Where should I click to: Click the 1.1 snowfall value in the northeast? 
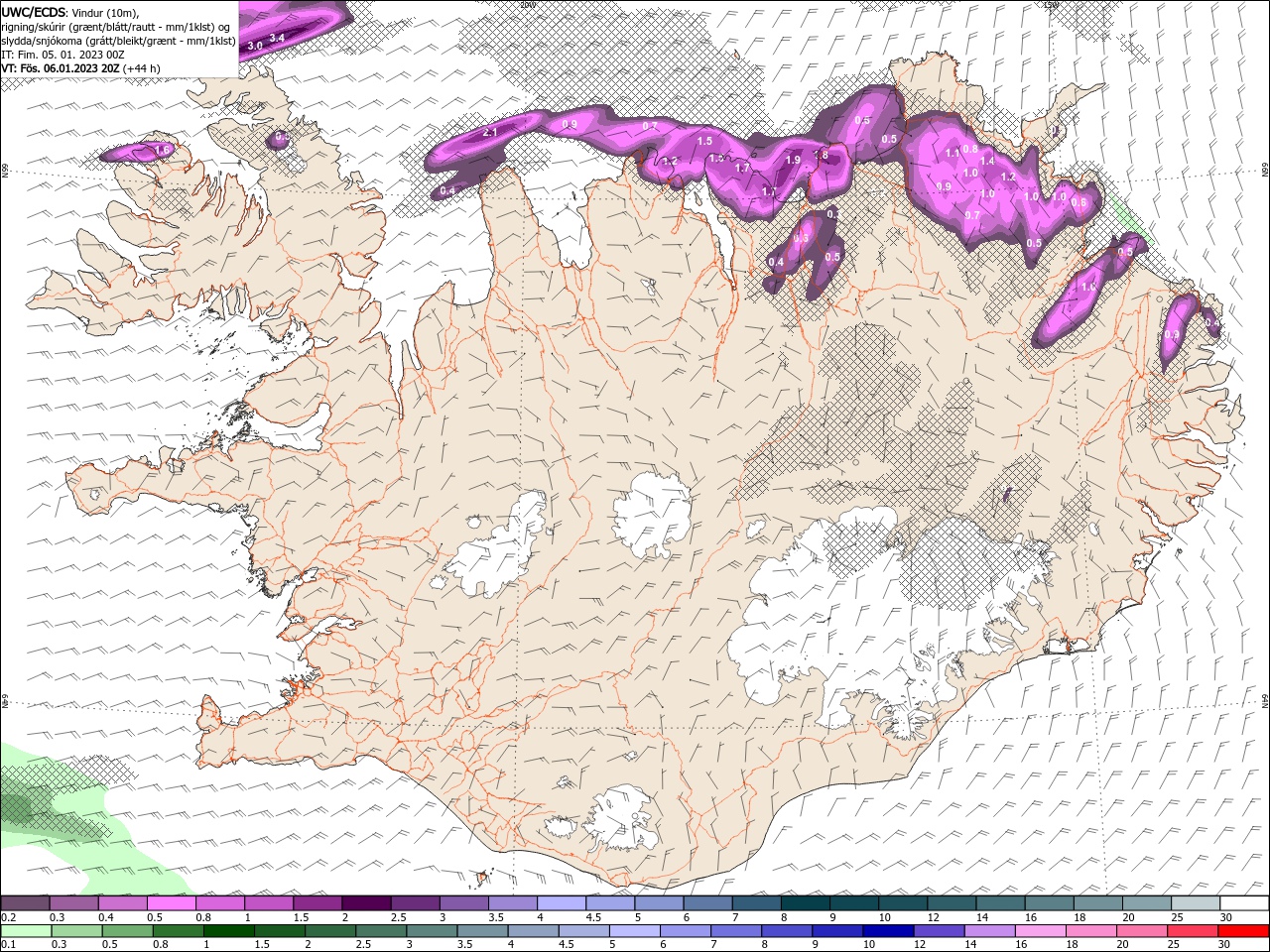click(952, 153)
